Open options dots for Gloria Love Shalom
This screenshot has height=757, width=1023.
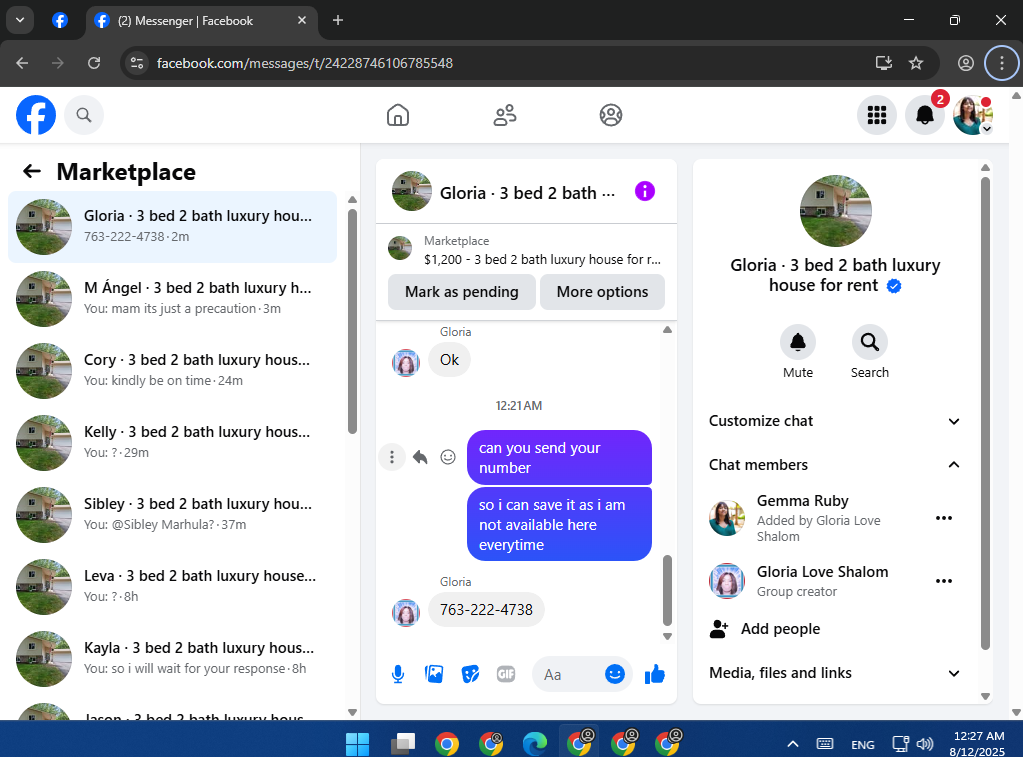pos(943,581)
